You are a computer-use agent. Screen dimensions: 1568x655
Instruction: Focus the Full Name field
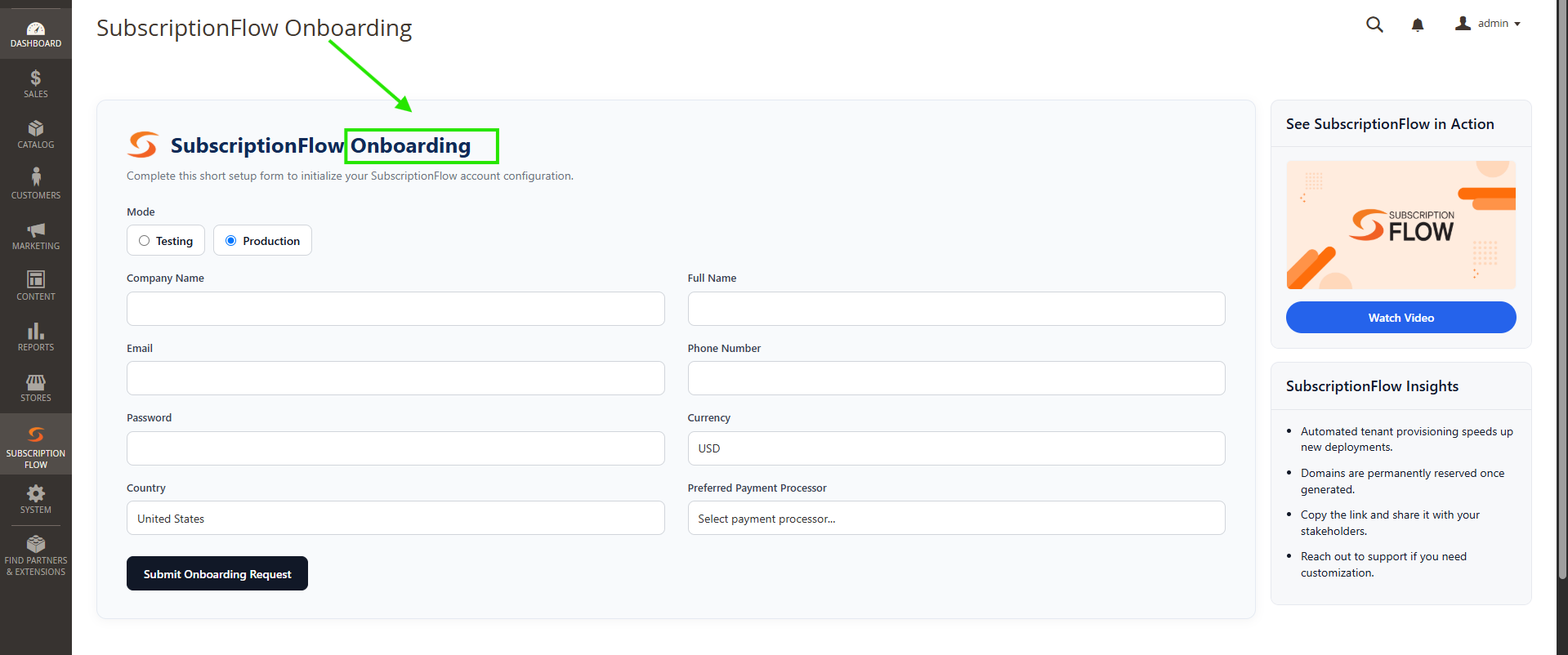click(956, 309)
